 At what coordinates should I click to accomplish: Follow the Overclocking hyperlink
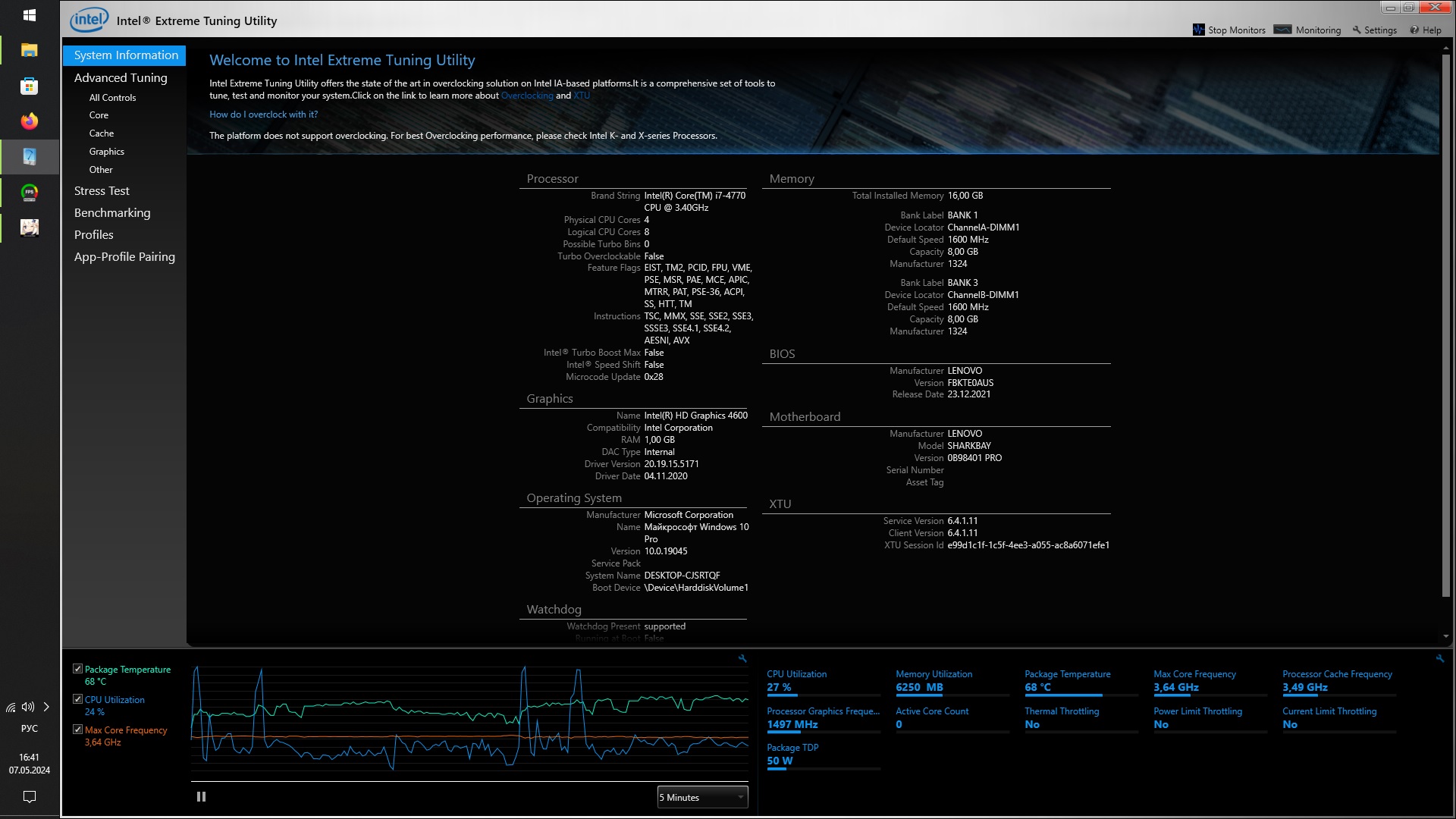pos(527,96)
